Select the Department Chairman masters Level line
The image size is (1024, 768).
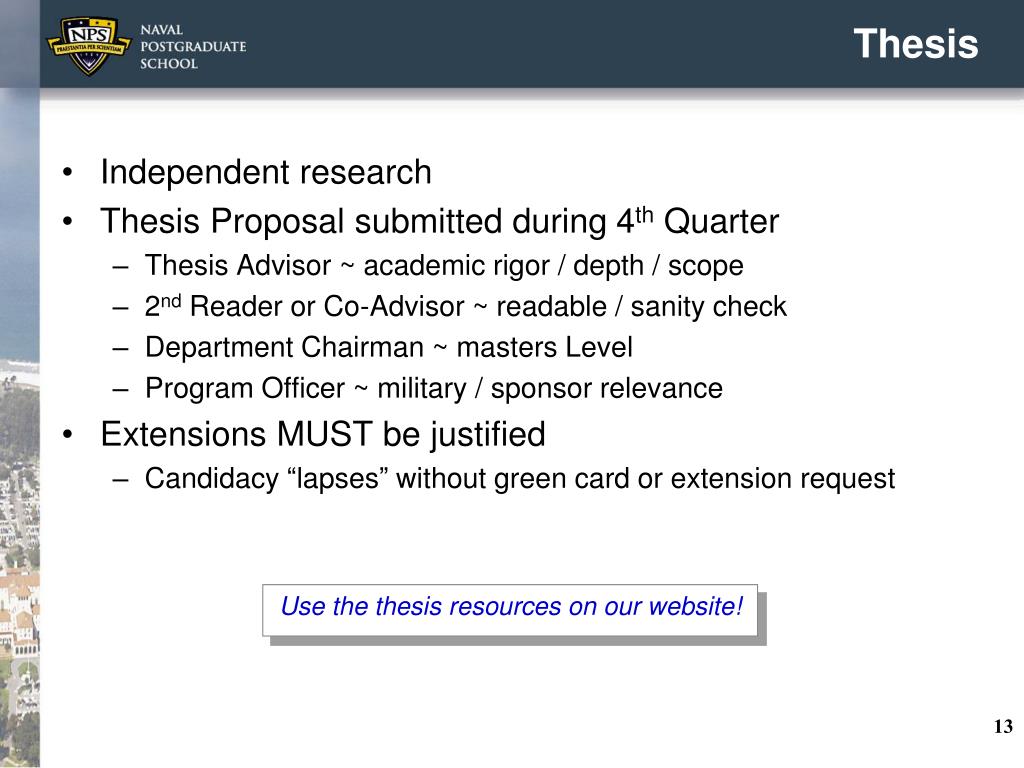coord(389,347)
